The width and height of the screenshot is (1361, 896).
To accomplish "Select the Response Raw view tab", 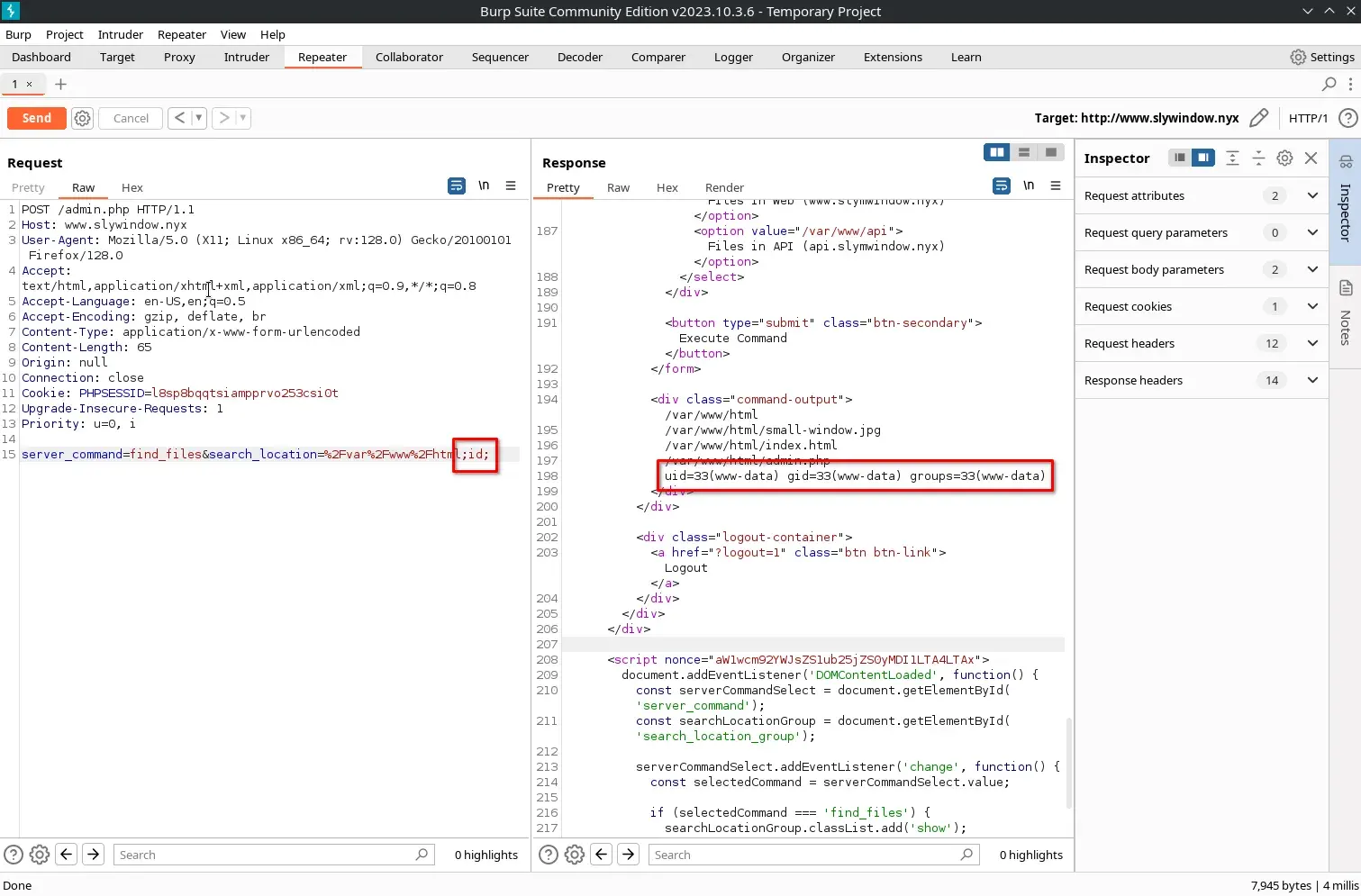I will 618,187.
